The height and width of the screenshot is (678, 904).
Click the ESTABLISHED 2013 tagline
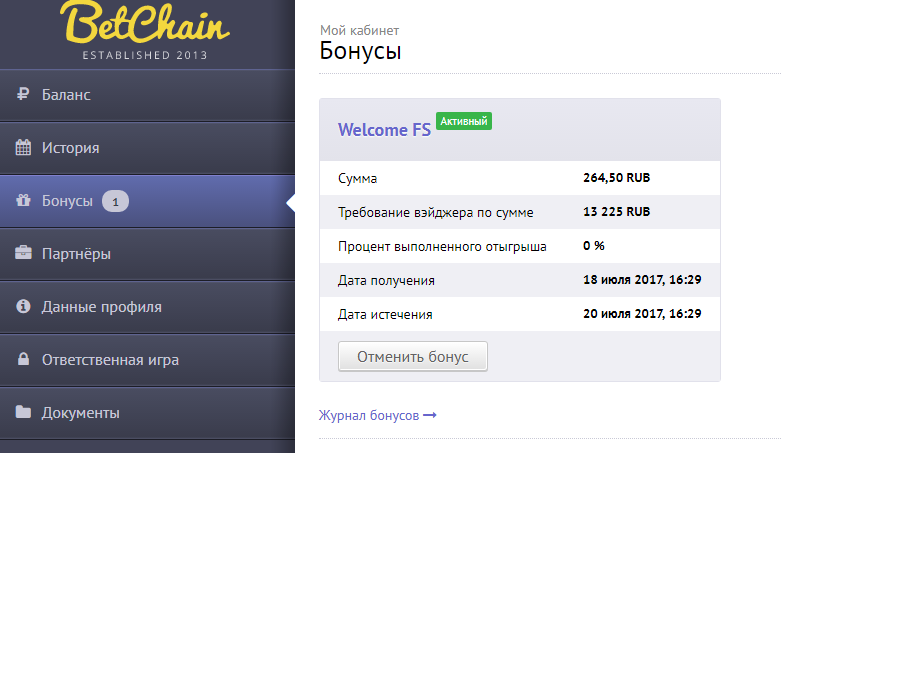[145, 55]
